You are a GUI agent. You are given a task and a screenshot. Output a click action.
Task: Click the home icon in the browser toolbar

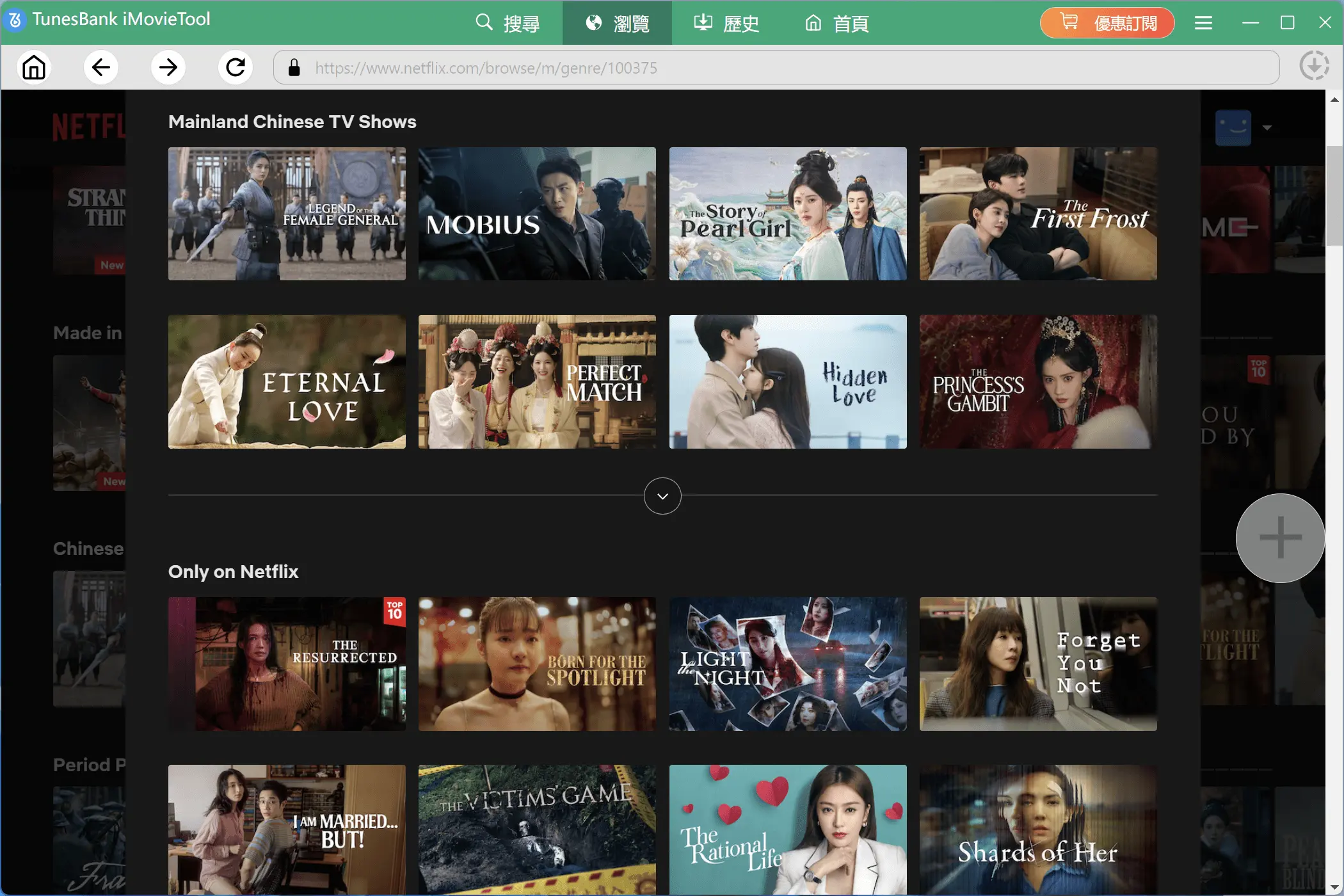pyautogui.click(x=34, y=67)
